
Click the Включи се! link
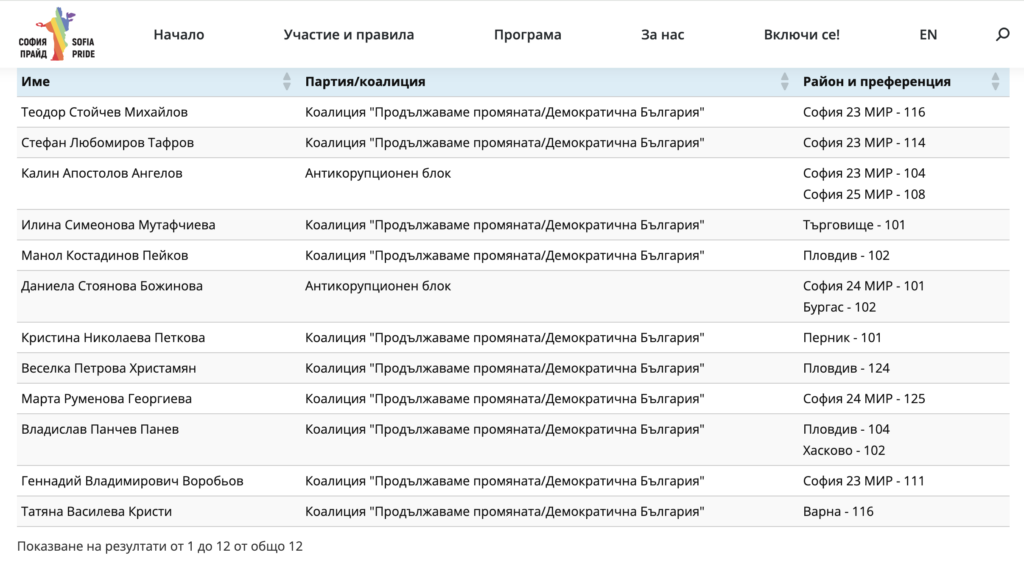click(801, 35)
